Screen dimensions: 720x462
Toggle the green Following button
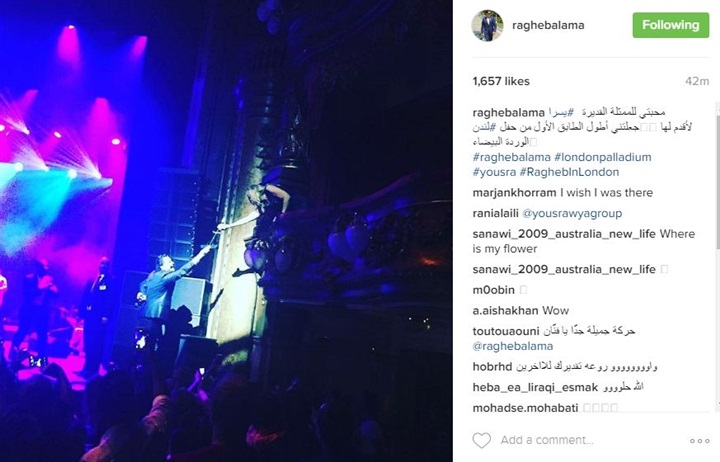point(670,25)
